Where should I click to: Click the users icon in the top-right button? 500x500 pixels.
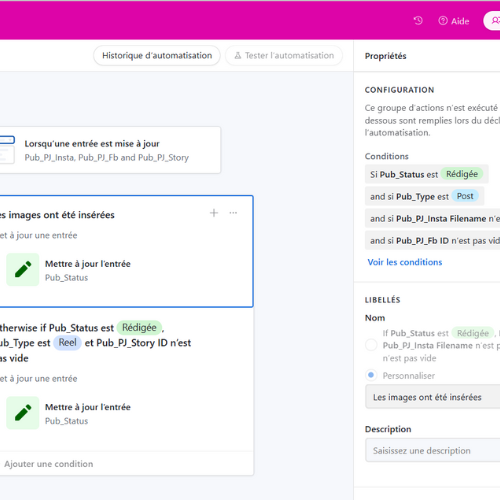pos(496,21)
